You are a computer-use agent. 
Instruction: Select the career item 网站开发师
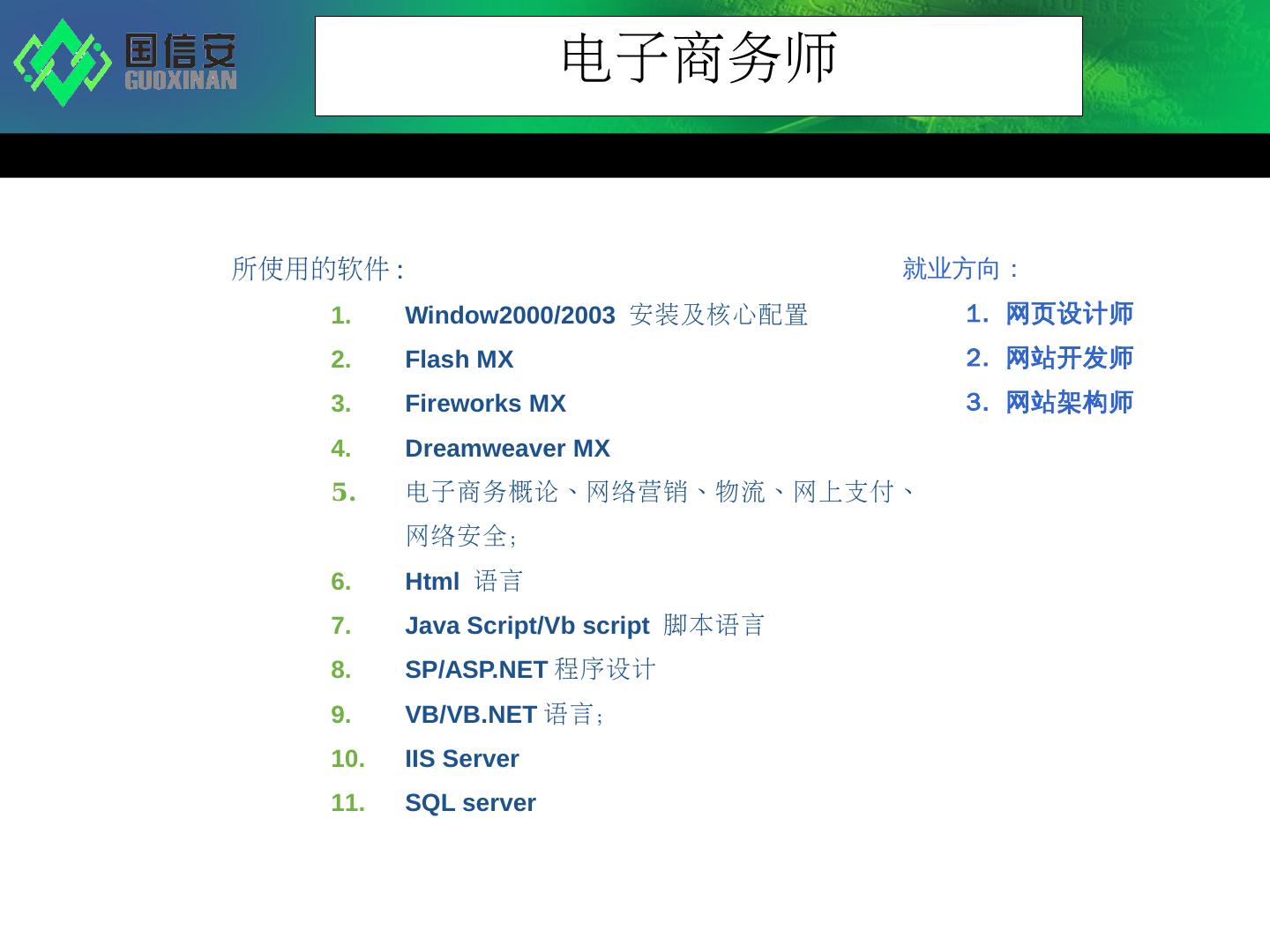[1069, 358]
